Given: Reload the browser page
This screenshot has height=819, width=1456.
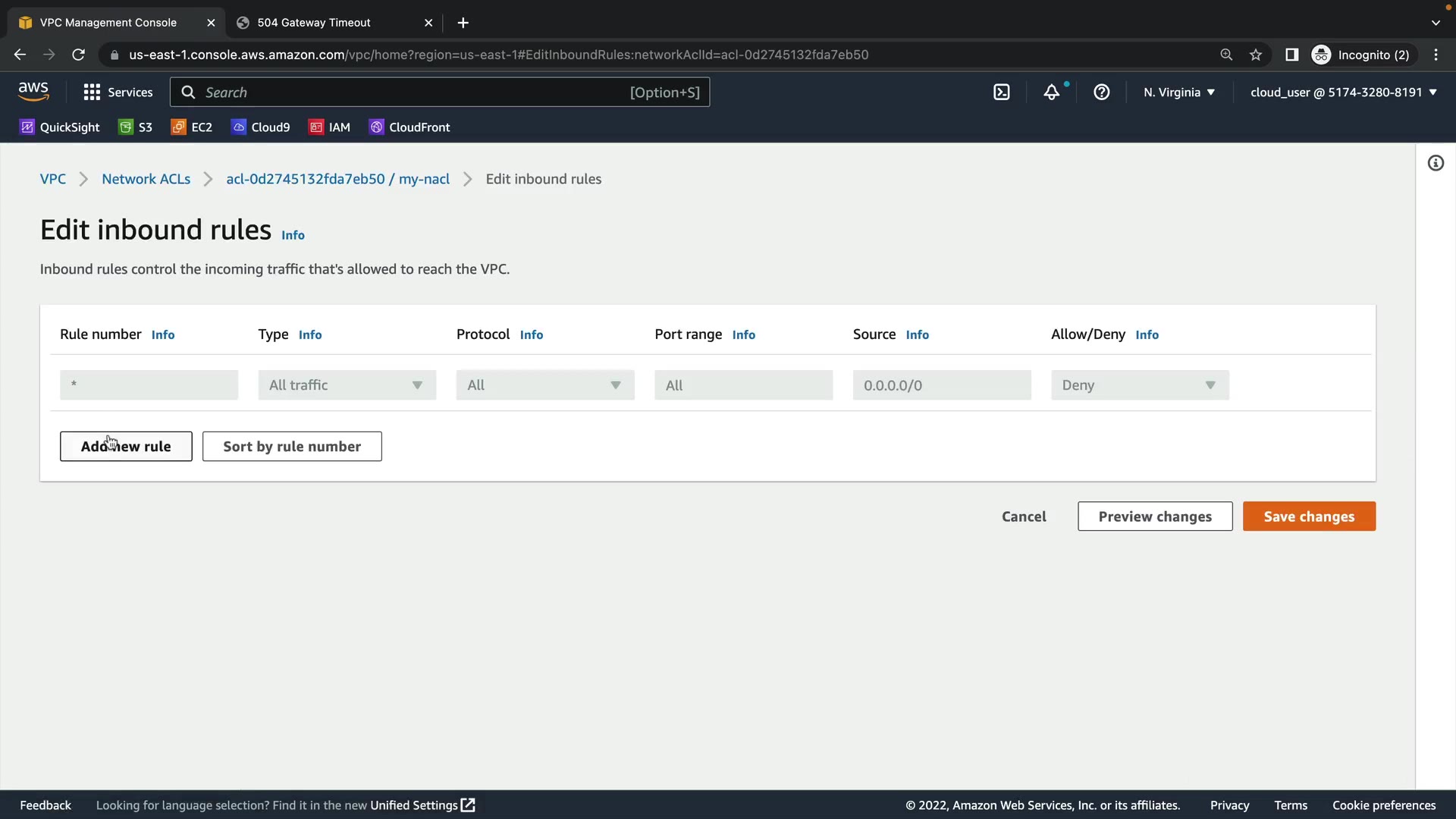Looking at the screenshot, I should tap(78, 55).
